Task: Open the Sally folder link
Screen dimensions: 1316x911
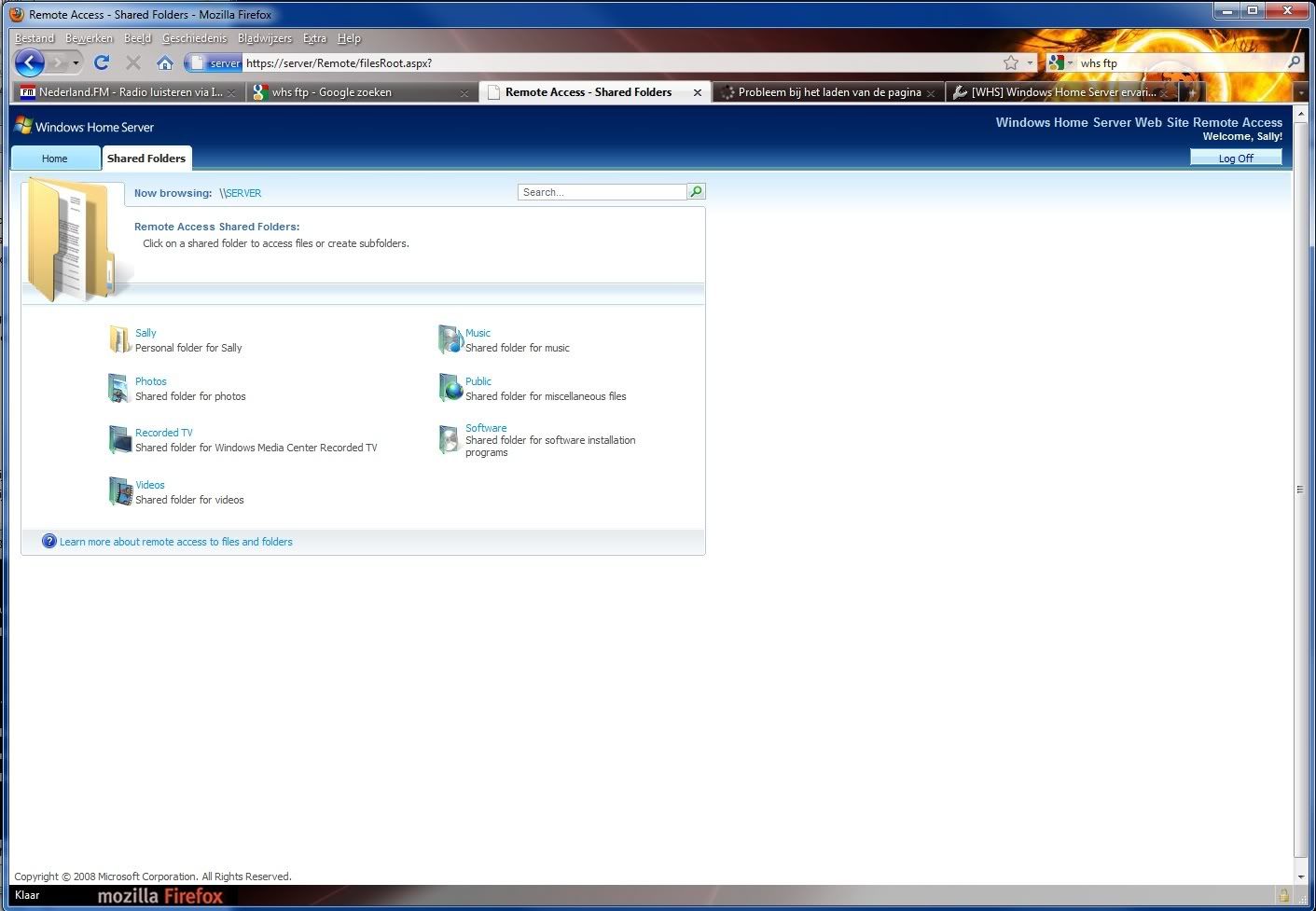Action: pyautogui.click(x=145, y=333)
